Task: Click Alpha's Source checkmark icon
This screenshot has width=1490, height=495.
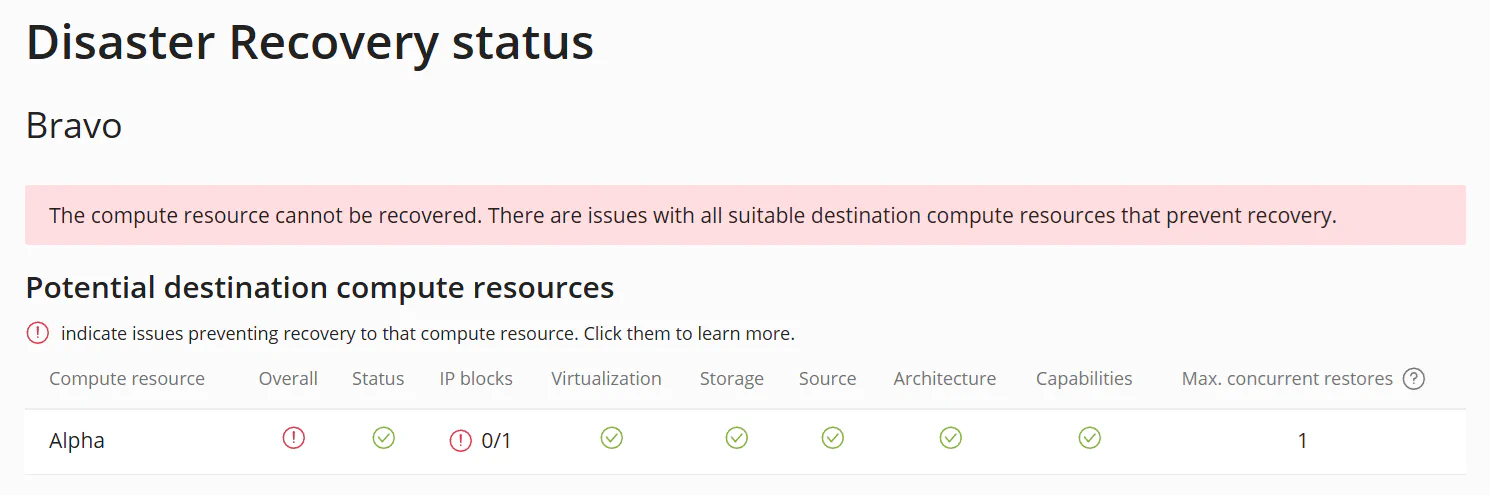Action: click(x=833, y=438)
